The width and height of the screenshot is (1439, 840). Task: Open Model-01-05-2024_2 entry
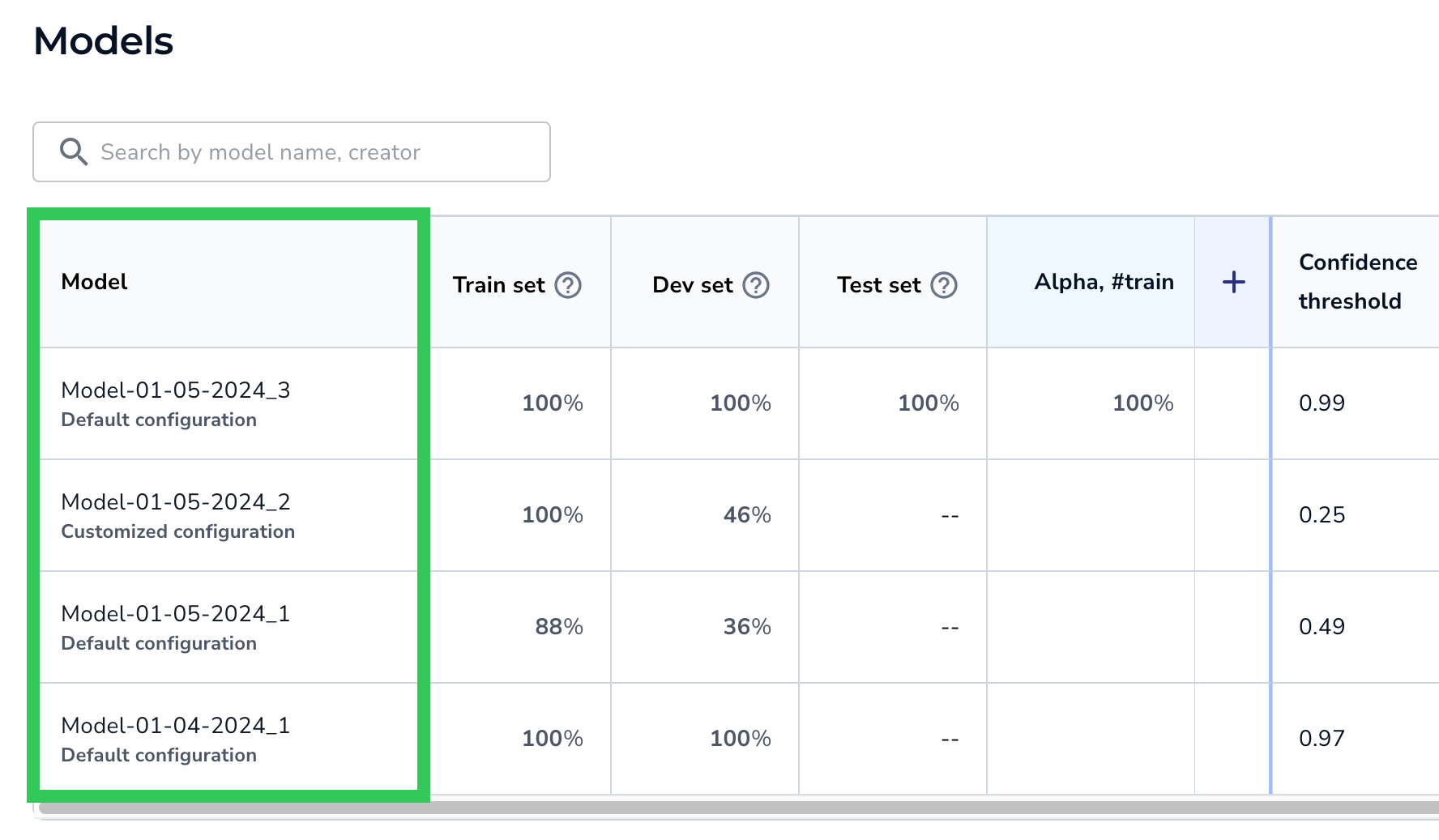(x=175, y=502)
